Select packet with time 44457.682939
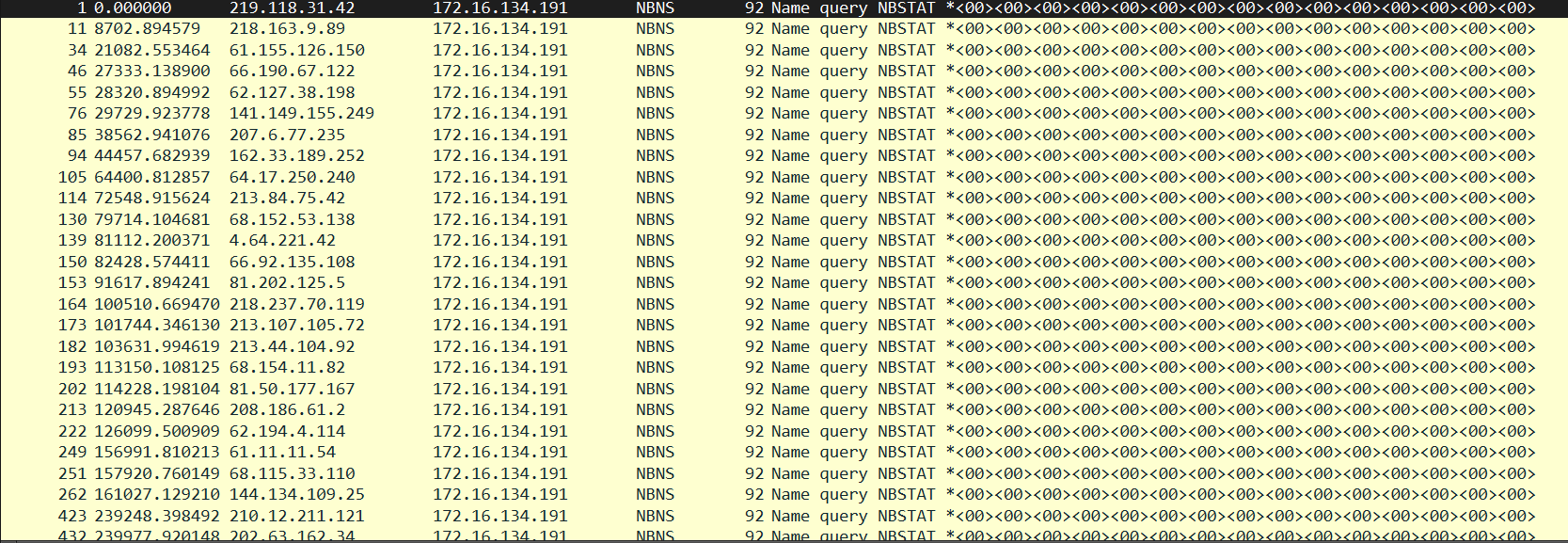 [784, 155]
